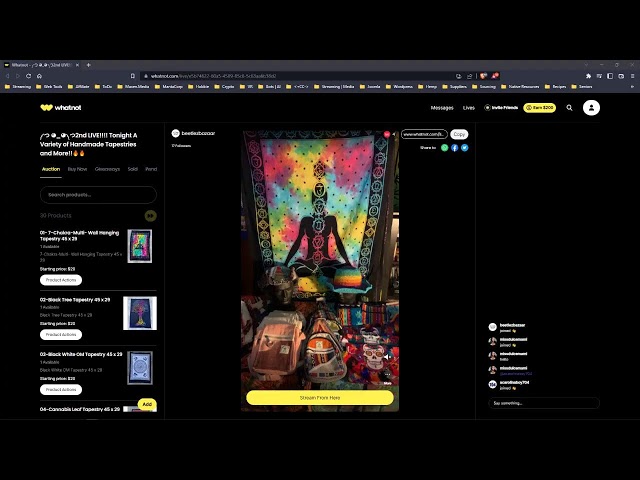Click the 04-Cannabis Leaf Tapestry title
The width and height of the screenshot is (640, 480).
point(80,409)
